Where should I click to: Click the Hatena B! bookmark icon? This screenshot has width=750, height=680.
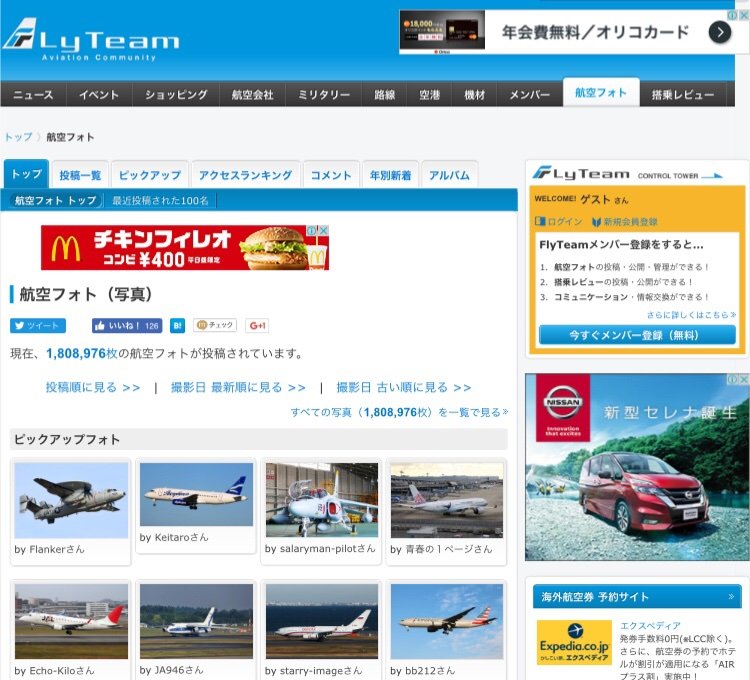click(x=177, y=326)
